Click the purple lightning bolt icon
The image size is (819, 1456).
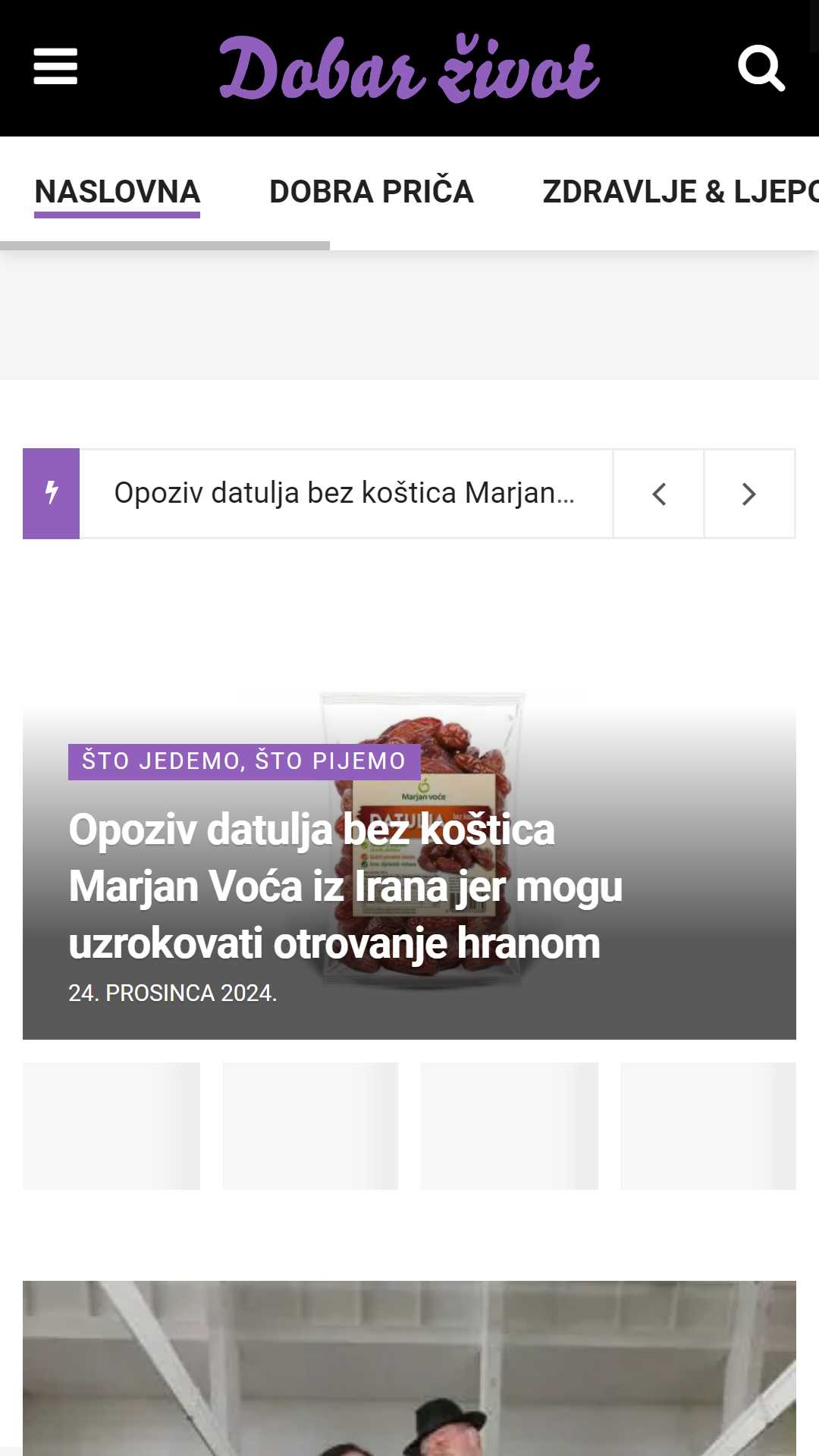pos(52,494)
